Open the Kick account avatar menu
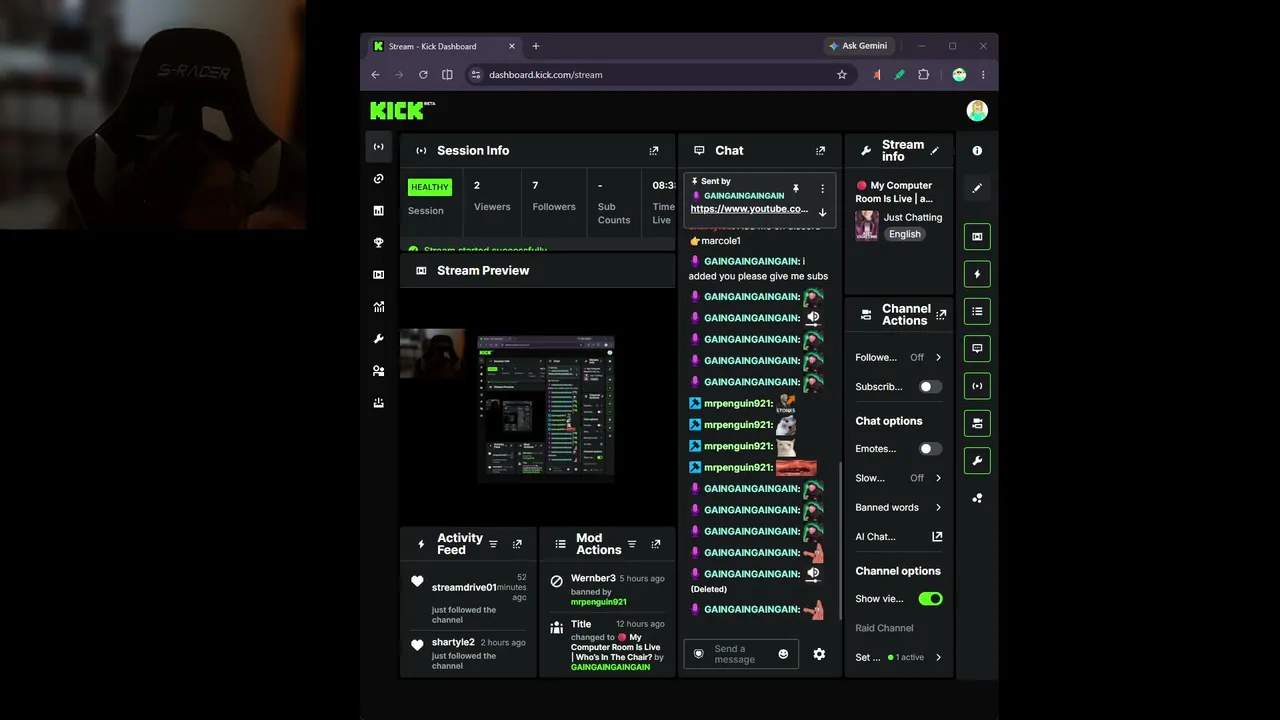Image resolution: width=1280 pixels, height=720 pixels. (977, 110)
